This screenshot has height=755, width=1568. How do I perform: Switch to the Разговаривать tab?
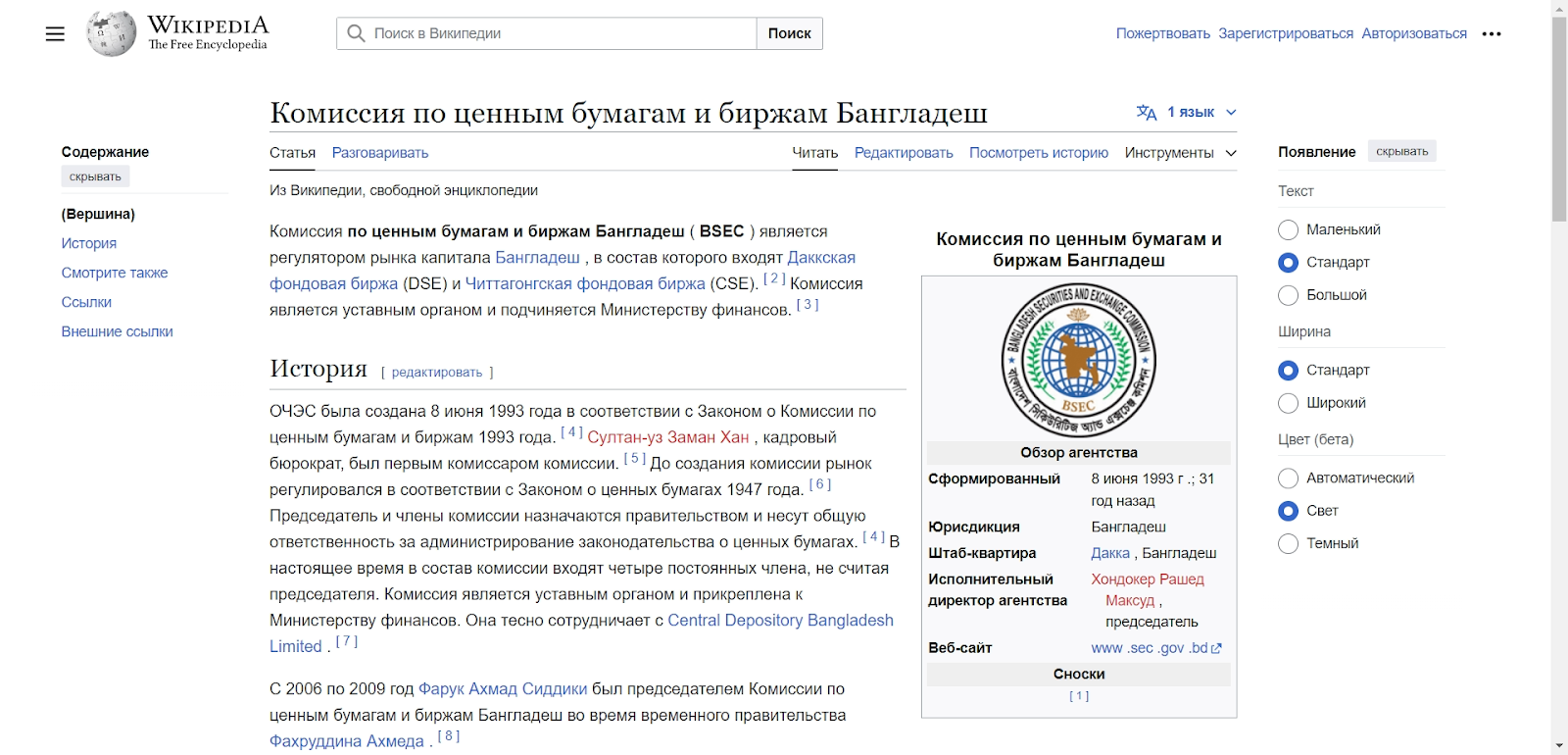tap(379, 153)
